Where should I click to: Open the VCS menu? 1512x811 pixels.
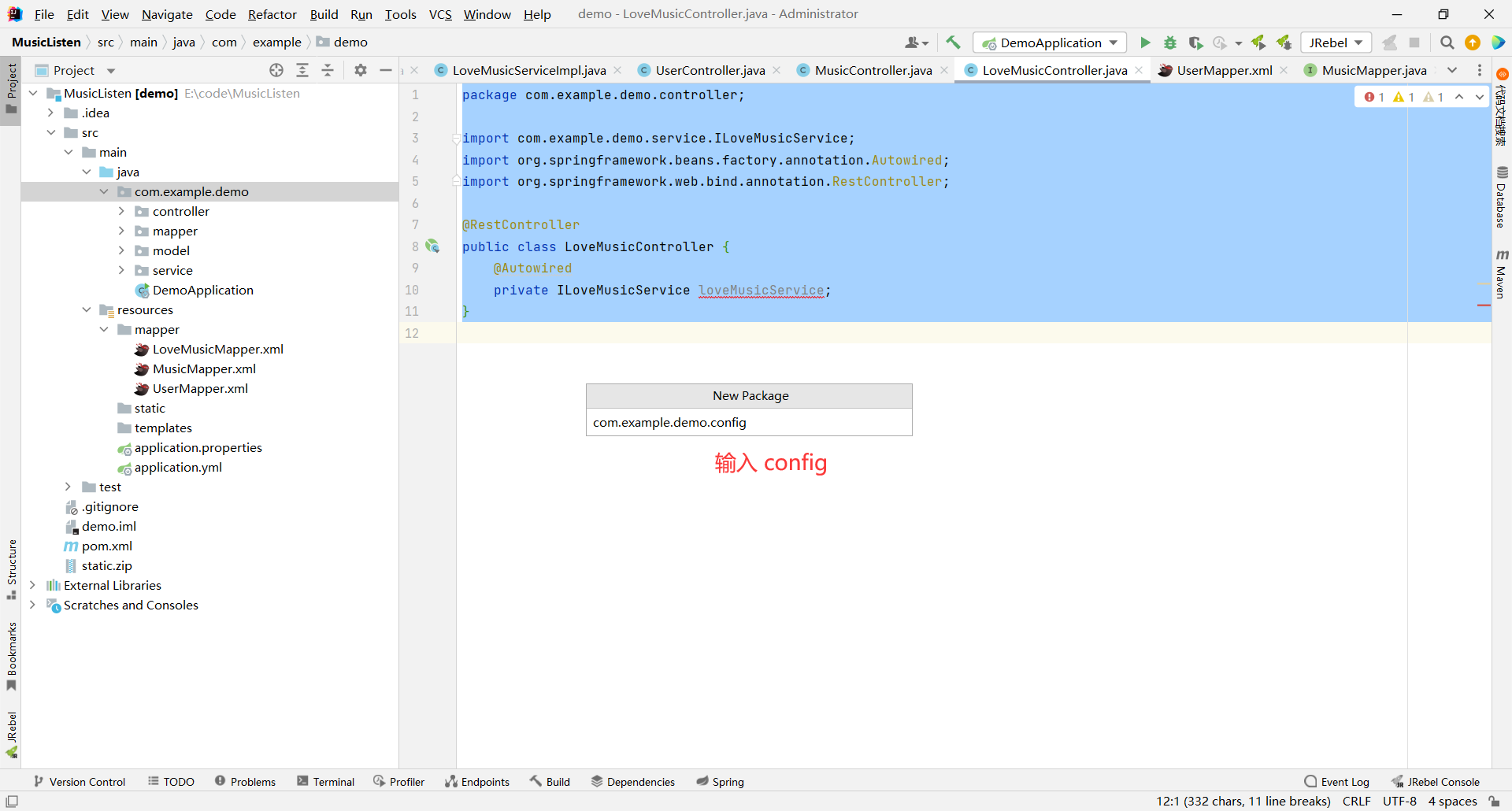pyautogui.click(x=440, y=14)
